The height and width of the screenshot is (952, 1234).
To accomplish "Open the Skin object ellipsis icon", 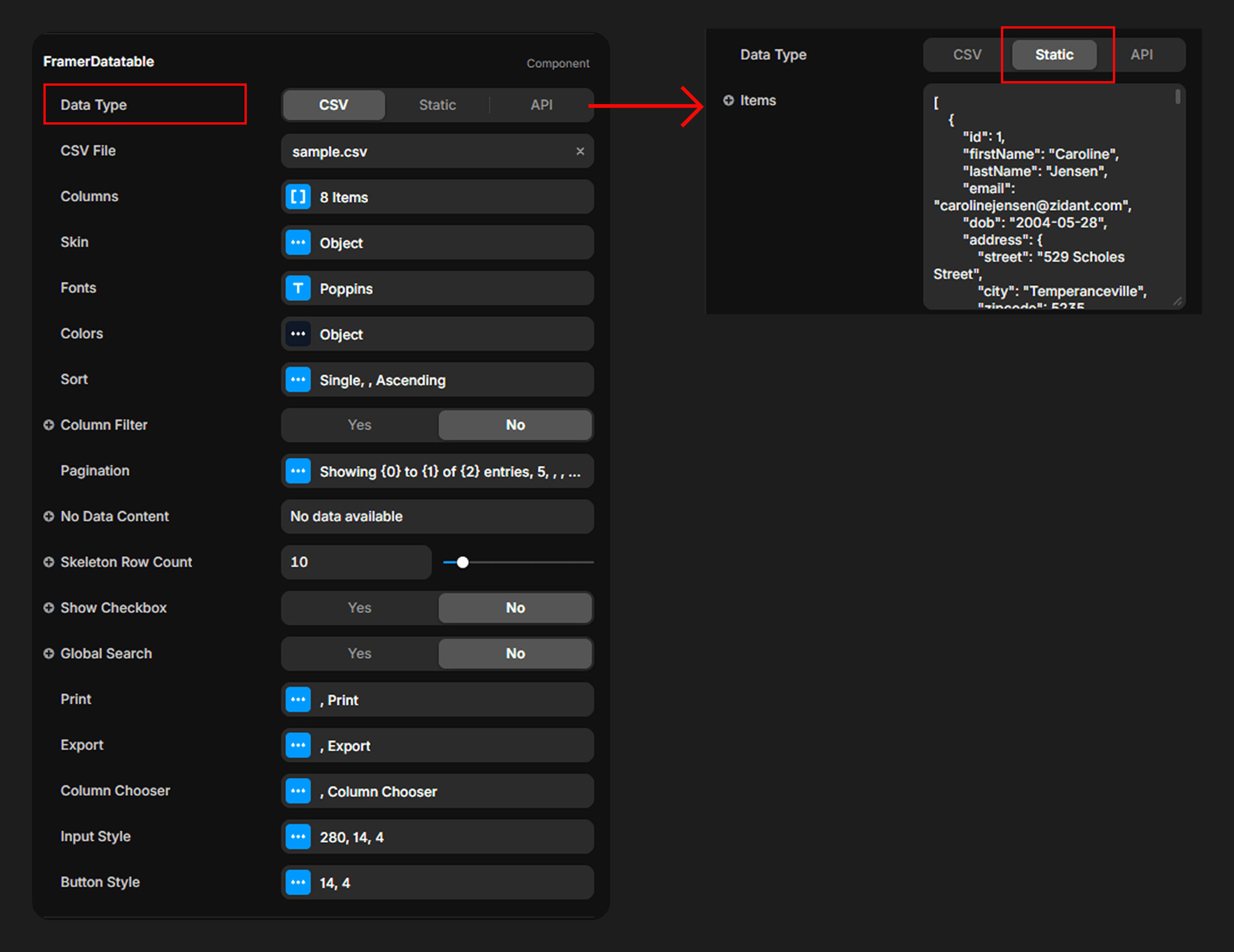I will tap(298, 243).
